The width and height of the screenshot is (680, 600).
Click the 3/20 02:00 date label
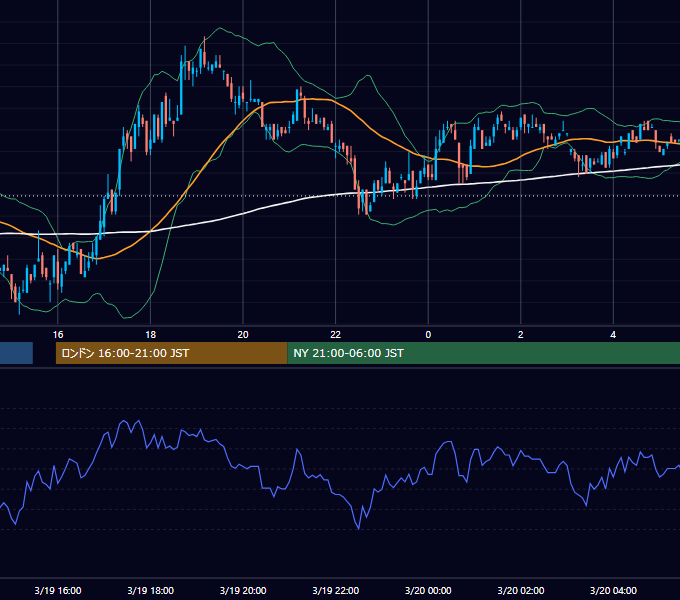point(520,590)
